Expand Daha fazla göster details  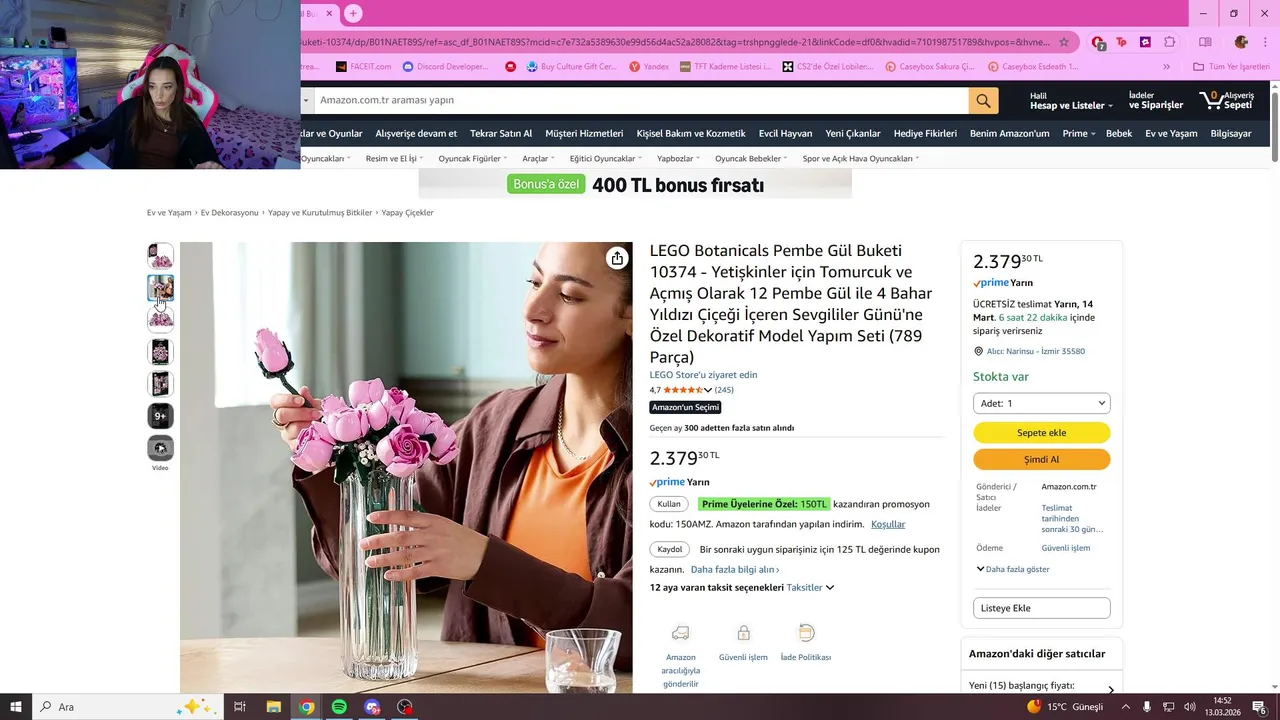click(x=1013, y=569)
